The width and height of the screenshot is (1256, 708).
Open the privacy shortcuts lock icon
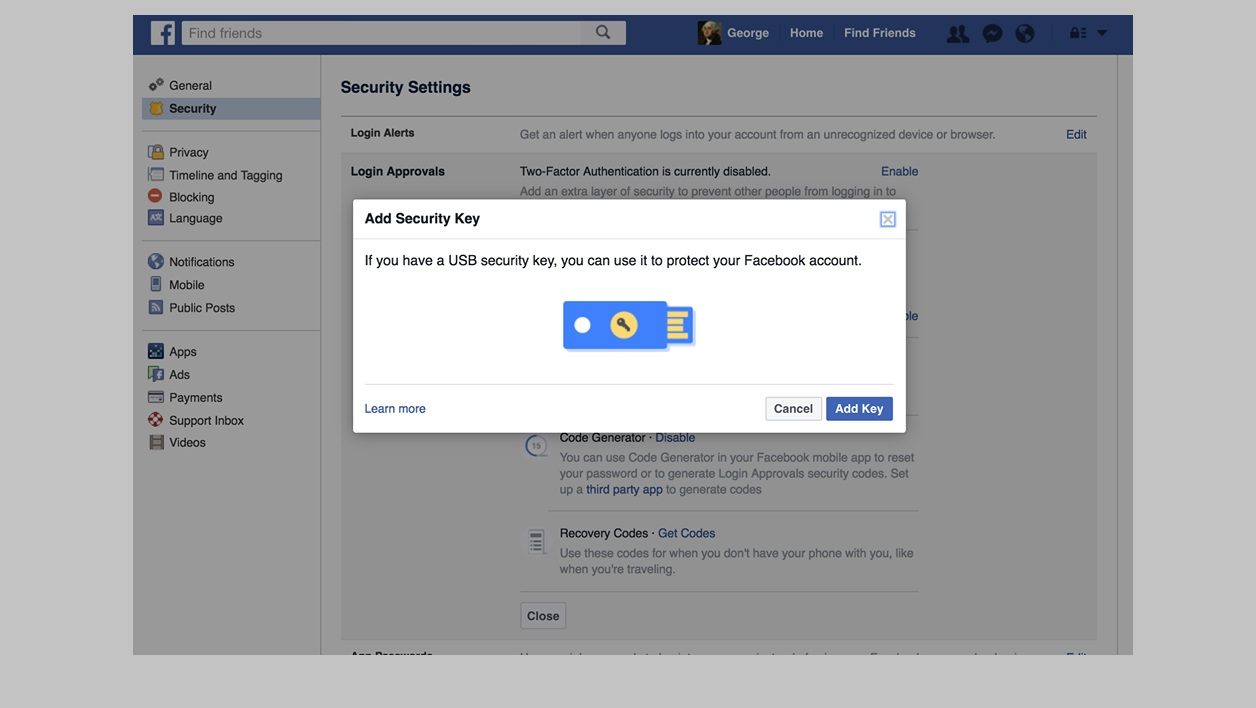coord(1078,33)
